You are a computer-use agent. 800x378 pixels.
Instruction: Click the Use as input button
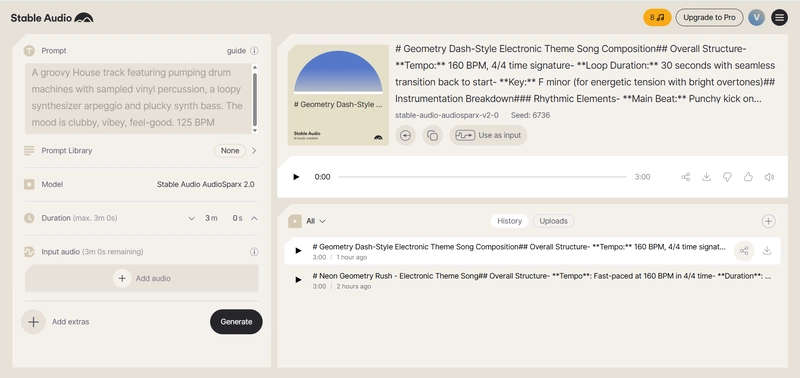tap(488, 135)
